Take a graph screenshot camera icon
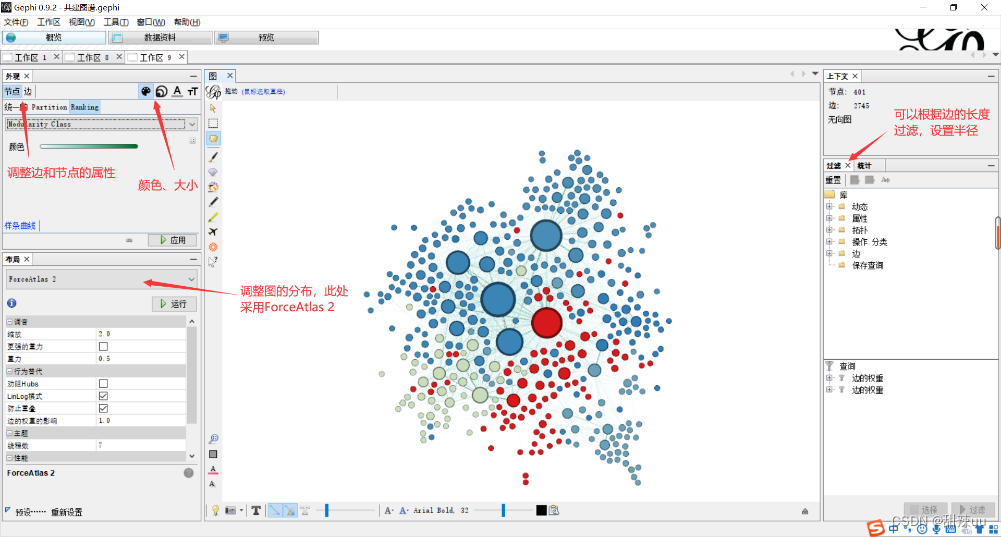Image resolution: width=1001 pixels, height=537 pixels. (x=230, y=510)
